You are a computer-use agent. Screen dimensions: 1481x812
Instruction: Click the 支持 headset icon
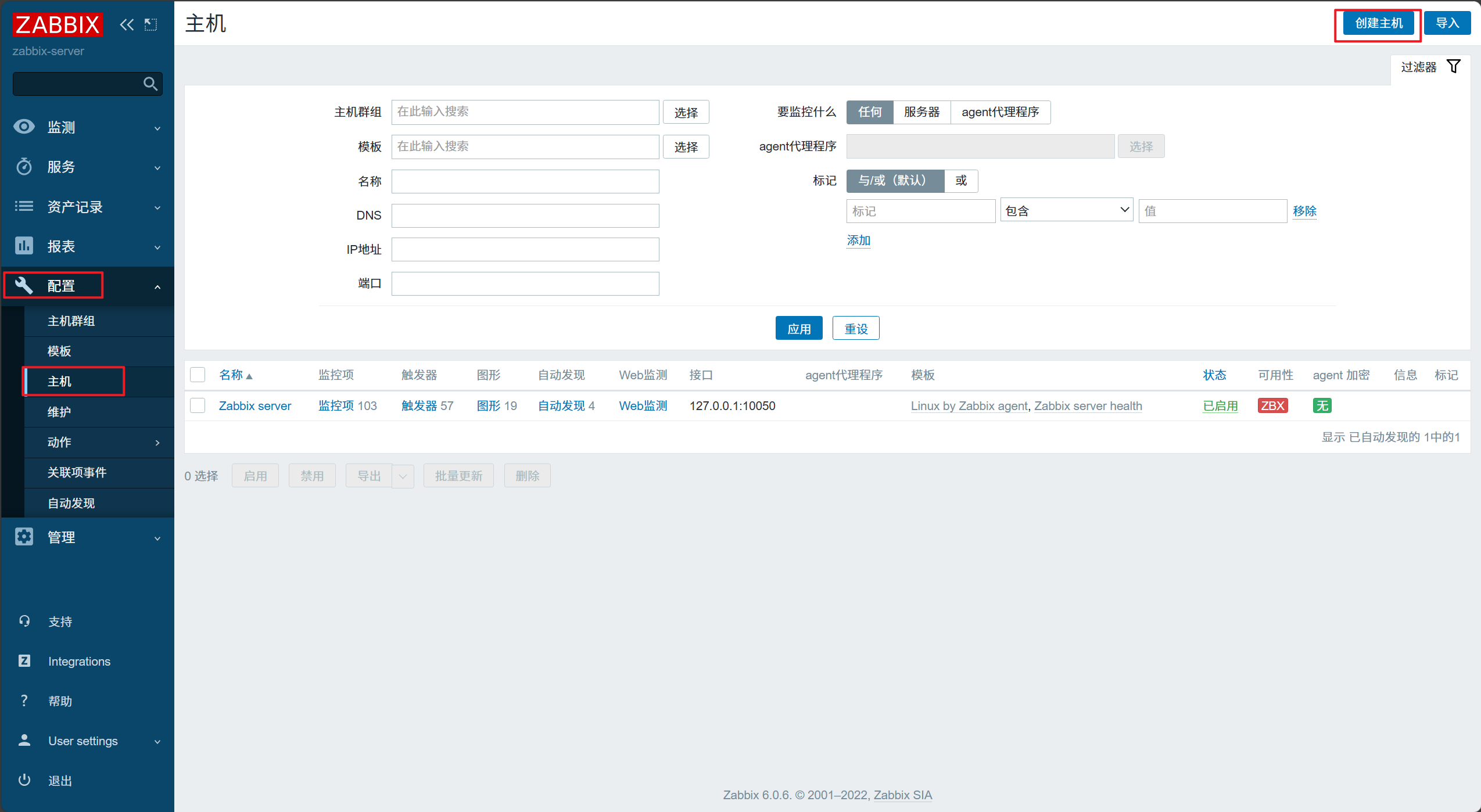(x=24, y=621)
